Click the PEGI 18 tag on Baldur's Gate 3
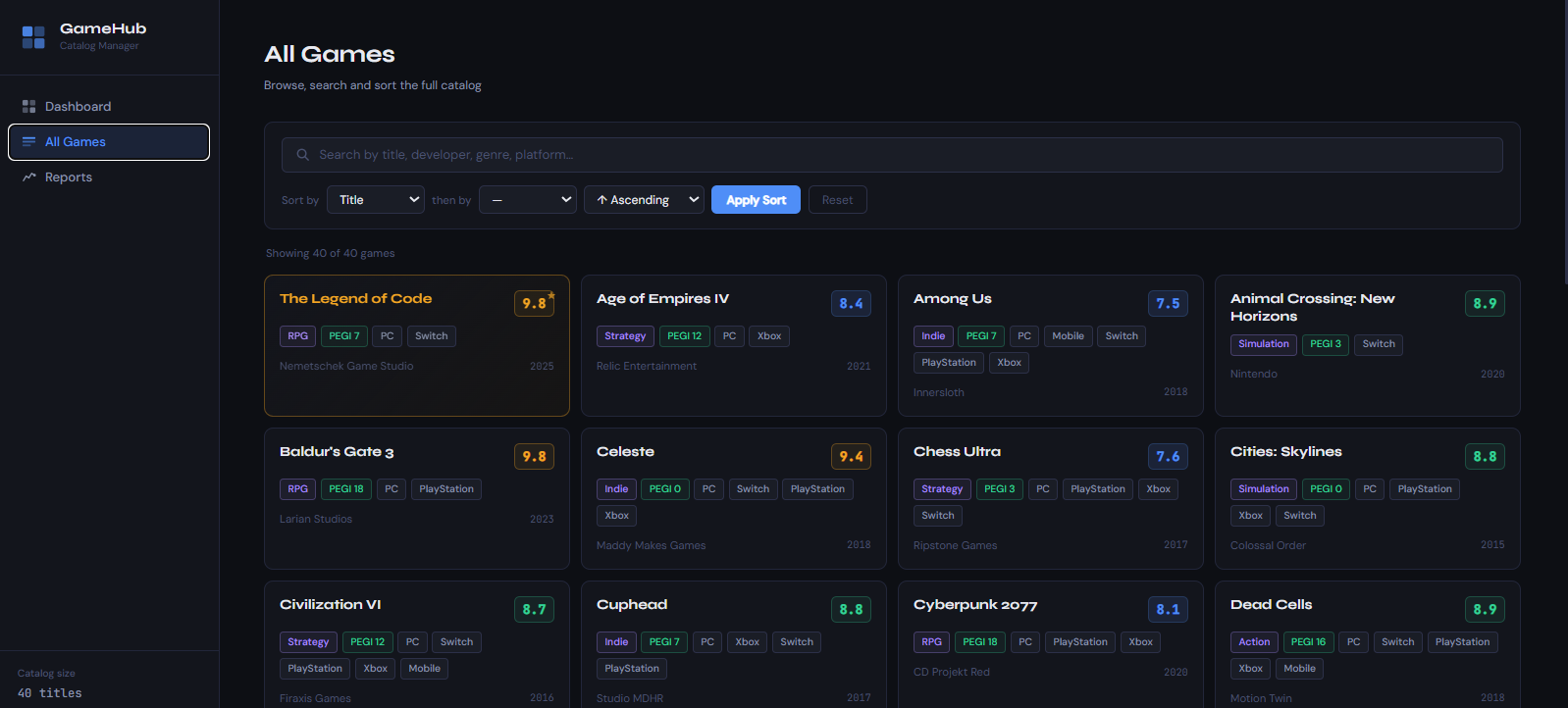1568x708 pixels. 346,489
